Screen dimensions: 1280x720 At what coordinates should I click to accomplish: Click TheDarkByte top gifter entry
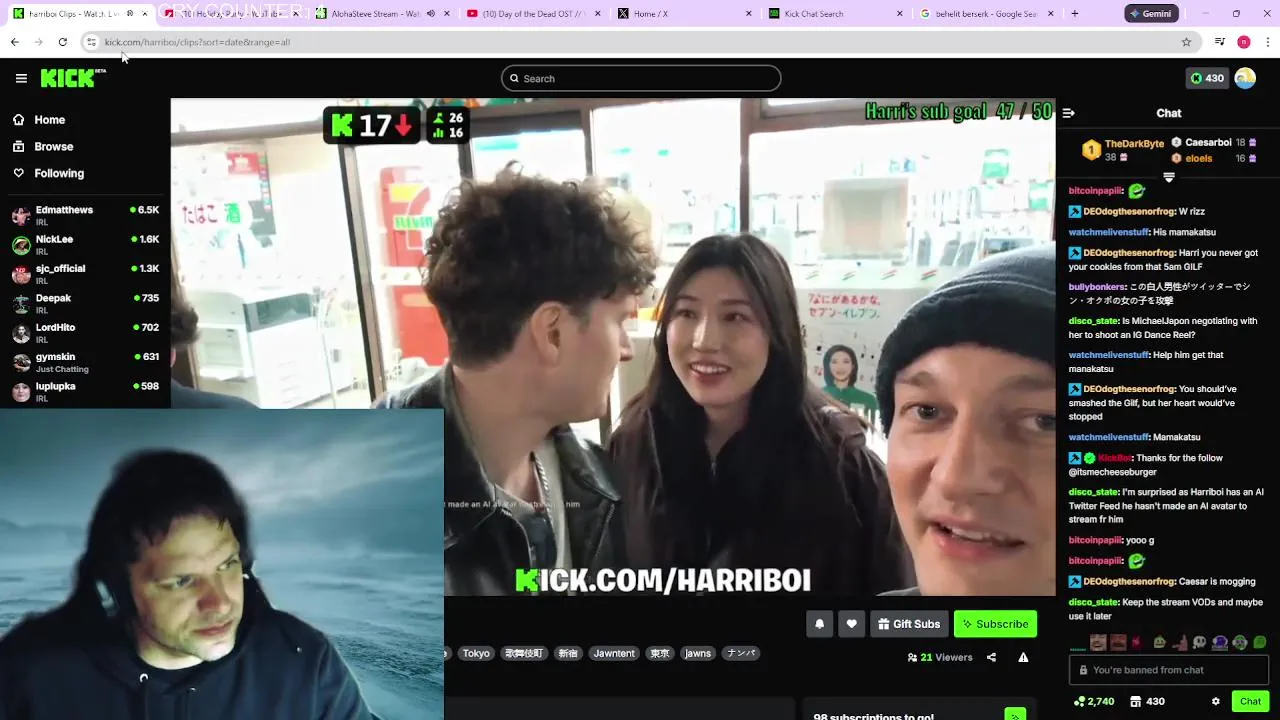click(1122, 150)
